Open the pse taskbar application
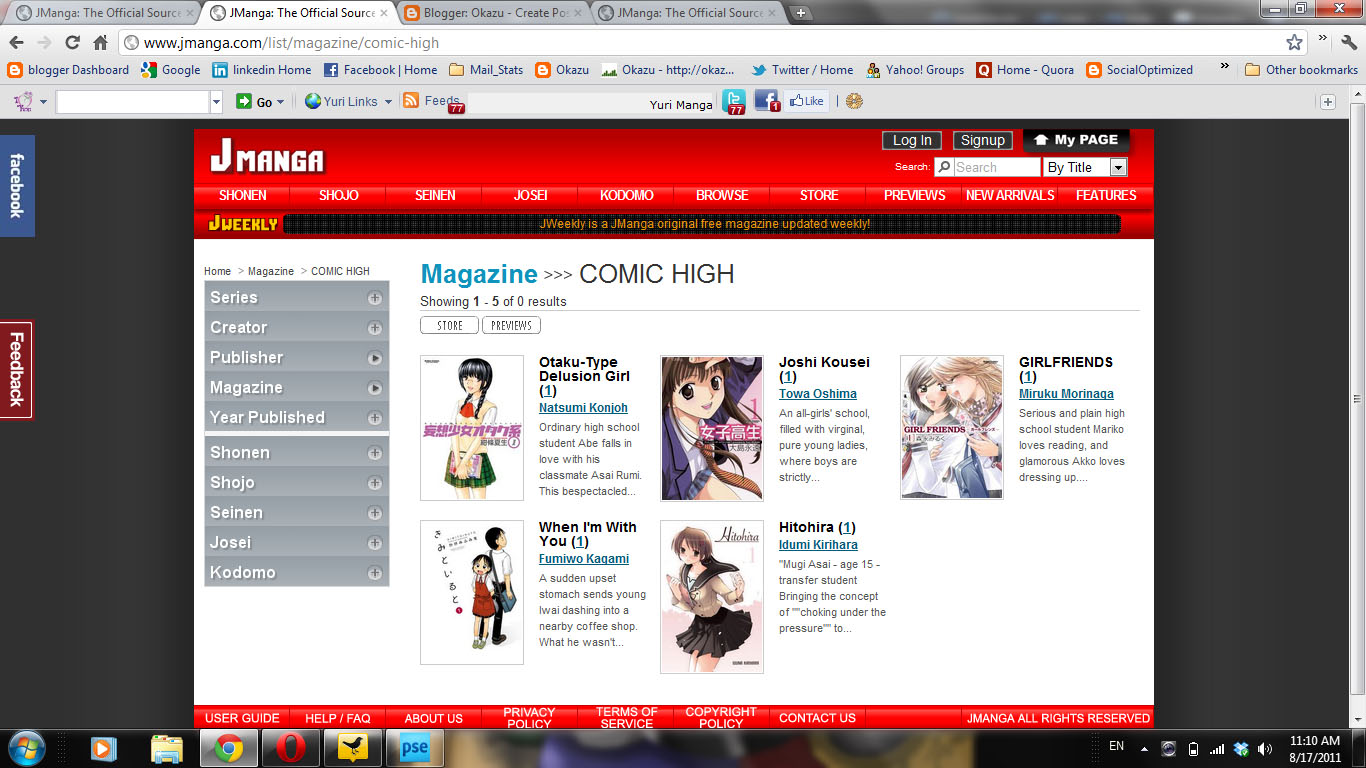 coord(415,748)
